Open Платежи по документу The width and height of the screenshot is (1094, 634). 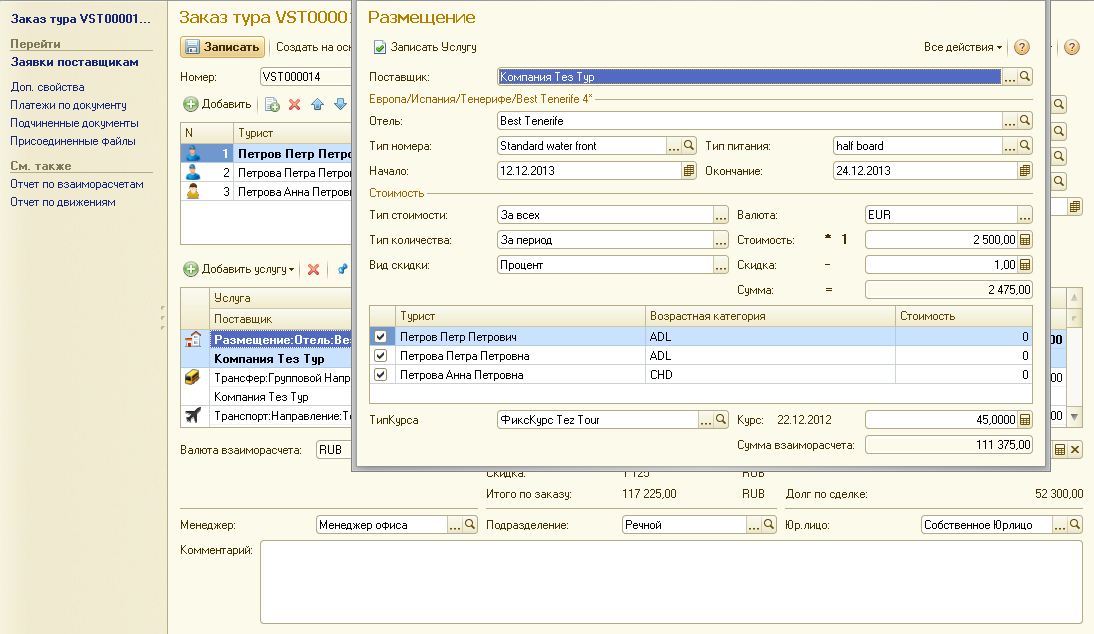pyautogui.click(x=68, y=105)
